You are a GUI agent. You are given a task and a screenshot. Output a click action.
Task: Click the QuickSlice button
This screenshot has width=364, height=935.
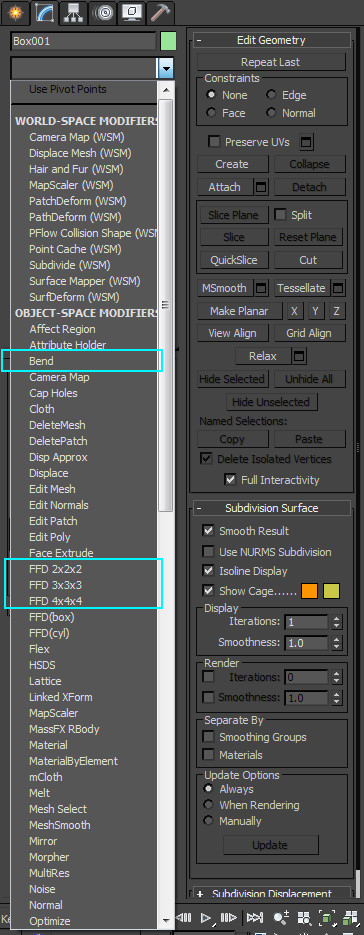pos(233,260)
